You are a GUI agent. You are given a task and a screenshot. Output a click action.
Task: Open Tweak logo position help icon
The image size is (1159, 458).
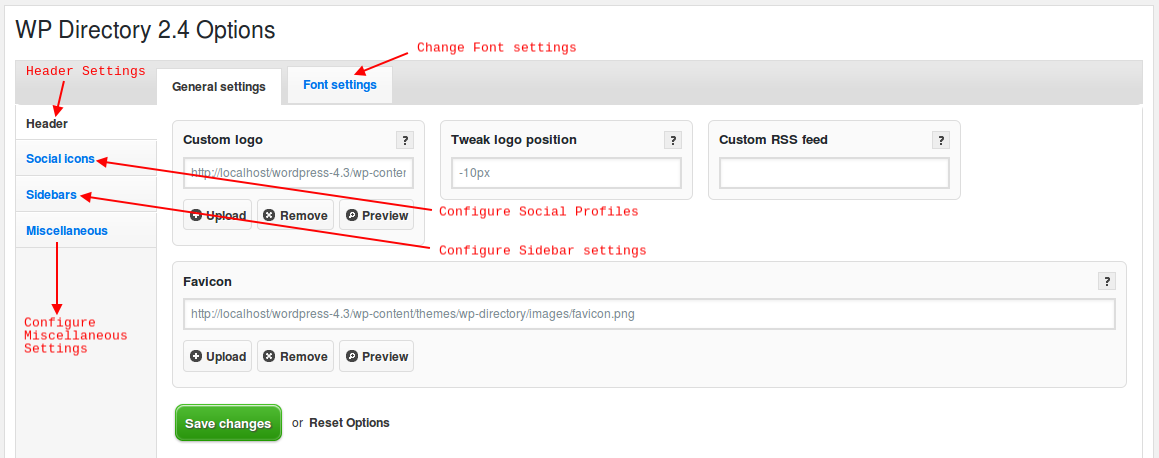673,140
